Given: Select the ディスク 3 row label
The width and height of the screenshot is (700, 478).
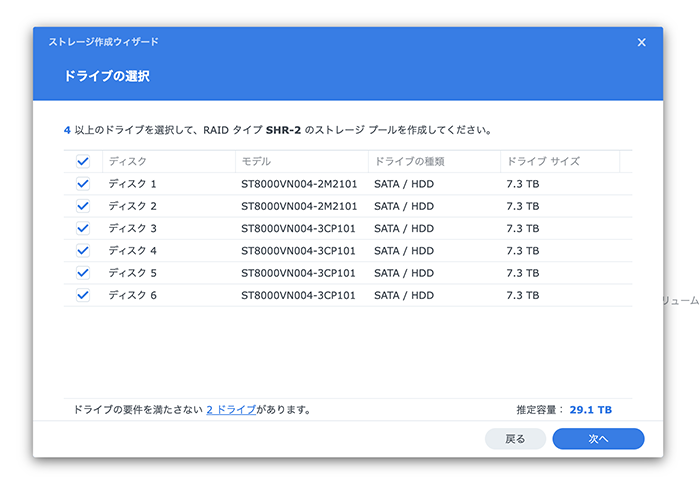Looking at the screenshot, I should [133, 229].
